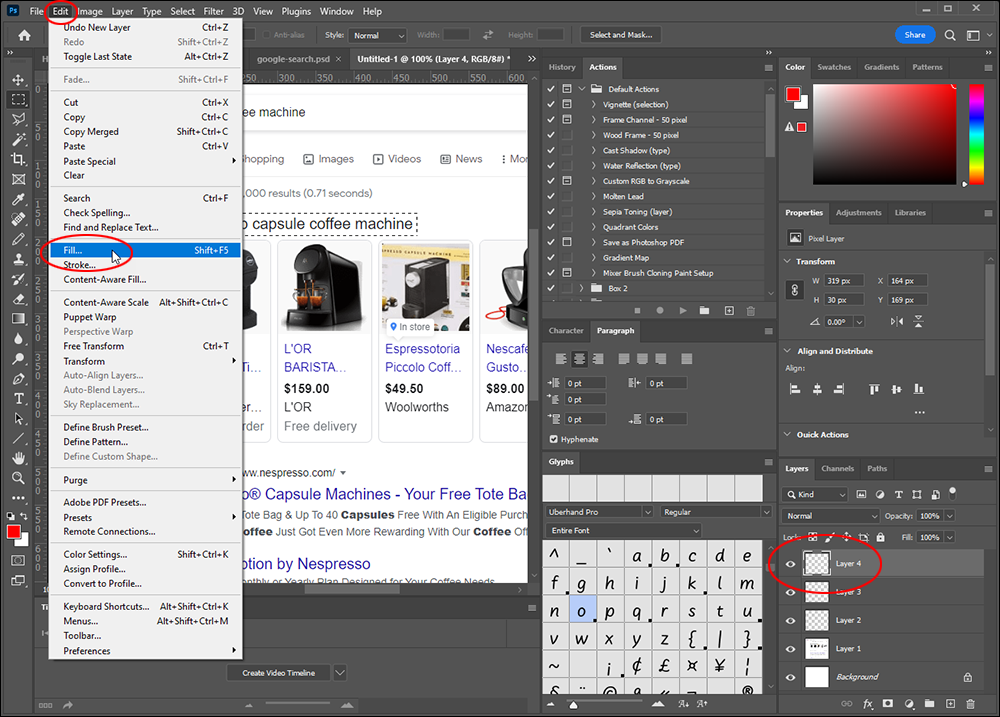Screen dimensions: 1000x717
Task: Choose Content-Aware Fill... in Edit menu
Action: click(x=145, y=279)
